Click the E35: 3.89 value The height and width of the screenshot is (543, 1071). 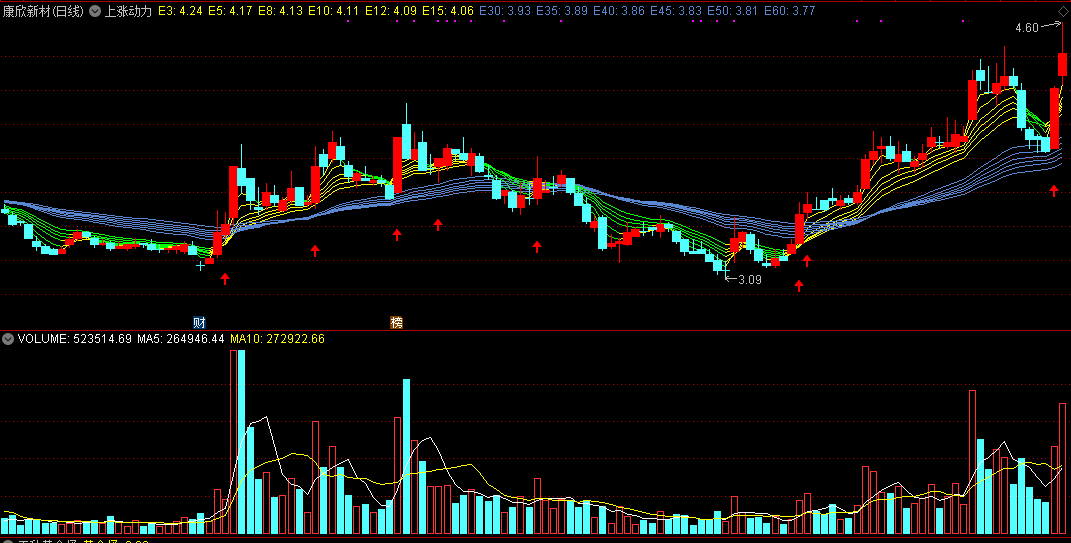point(561,12)
